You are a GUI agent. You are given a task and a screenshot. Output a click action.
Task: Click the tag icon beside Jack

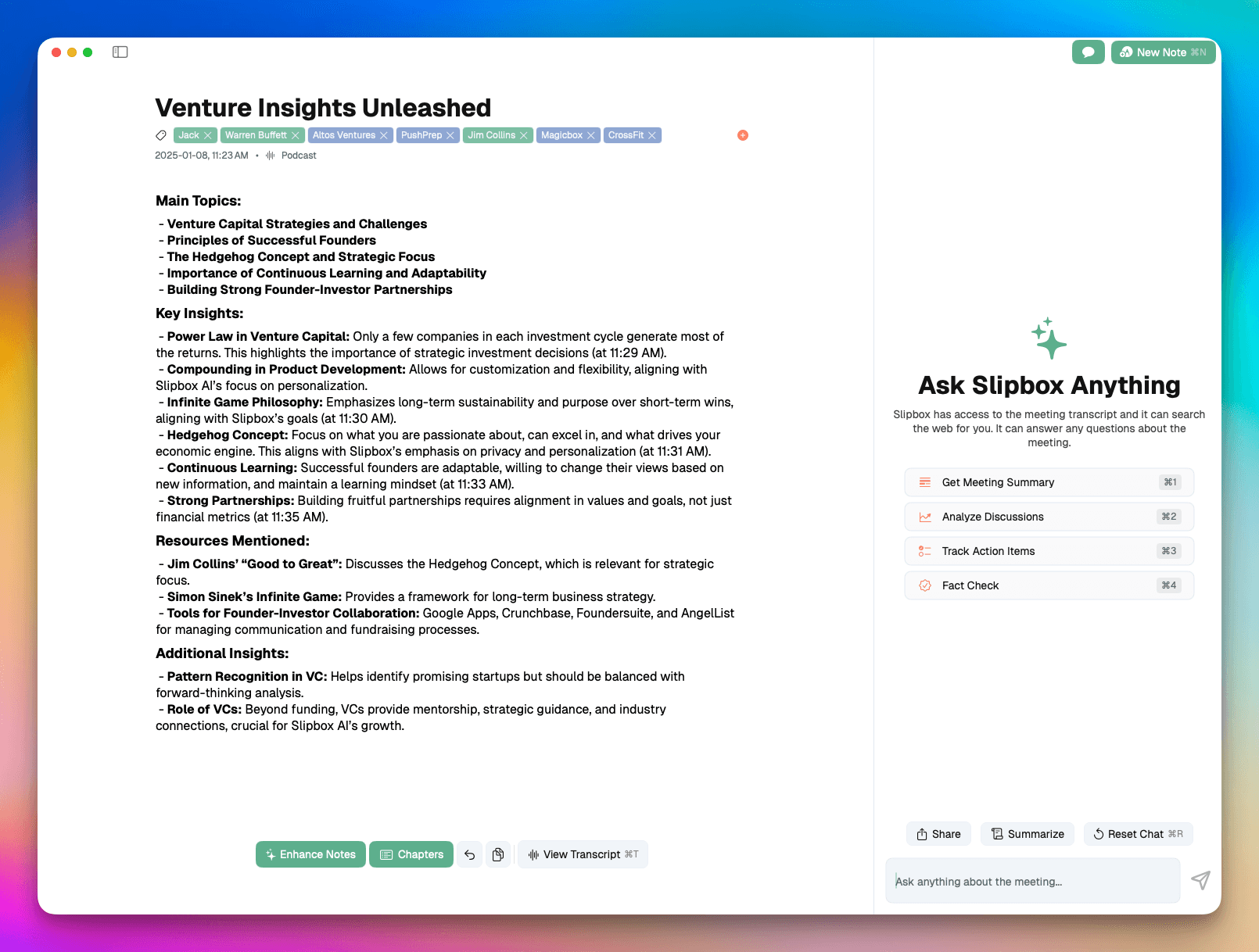[161, 135]
